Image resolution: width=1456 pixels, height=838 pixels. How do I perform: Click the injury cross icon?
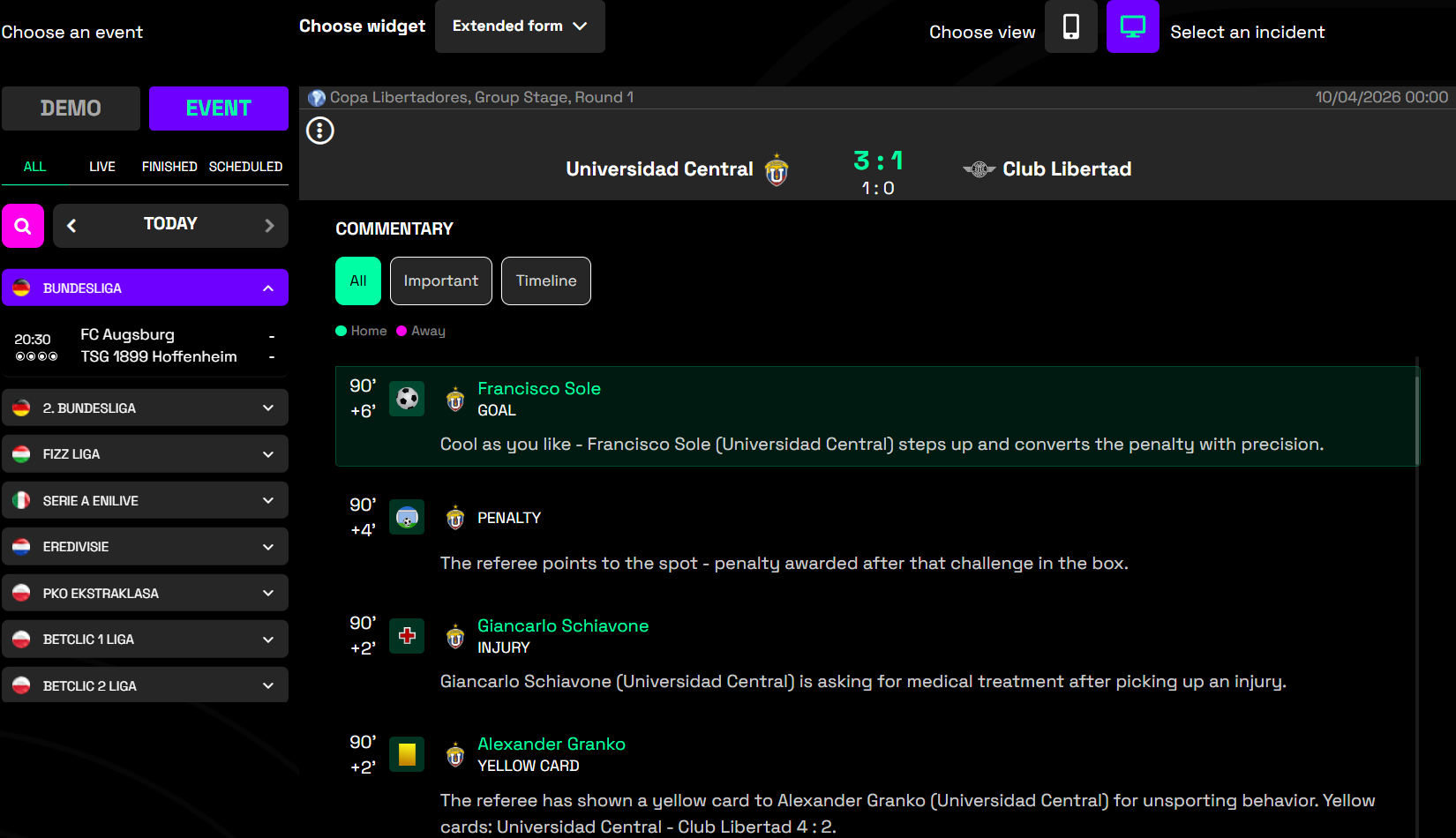tap(407, 635)
